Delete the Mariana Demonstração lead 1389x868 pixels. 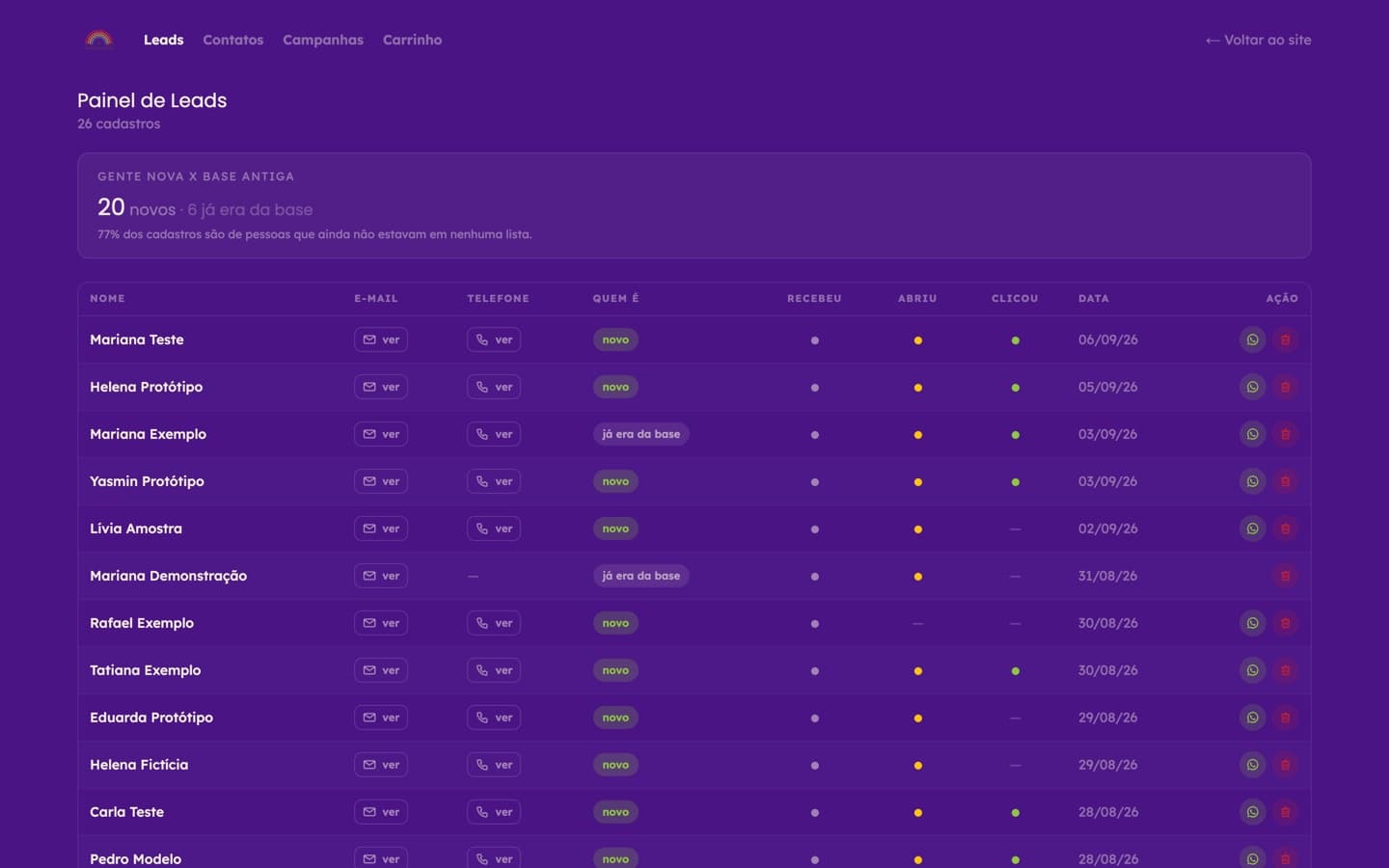[1285, 576]
